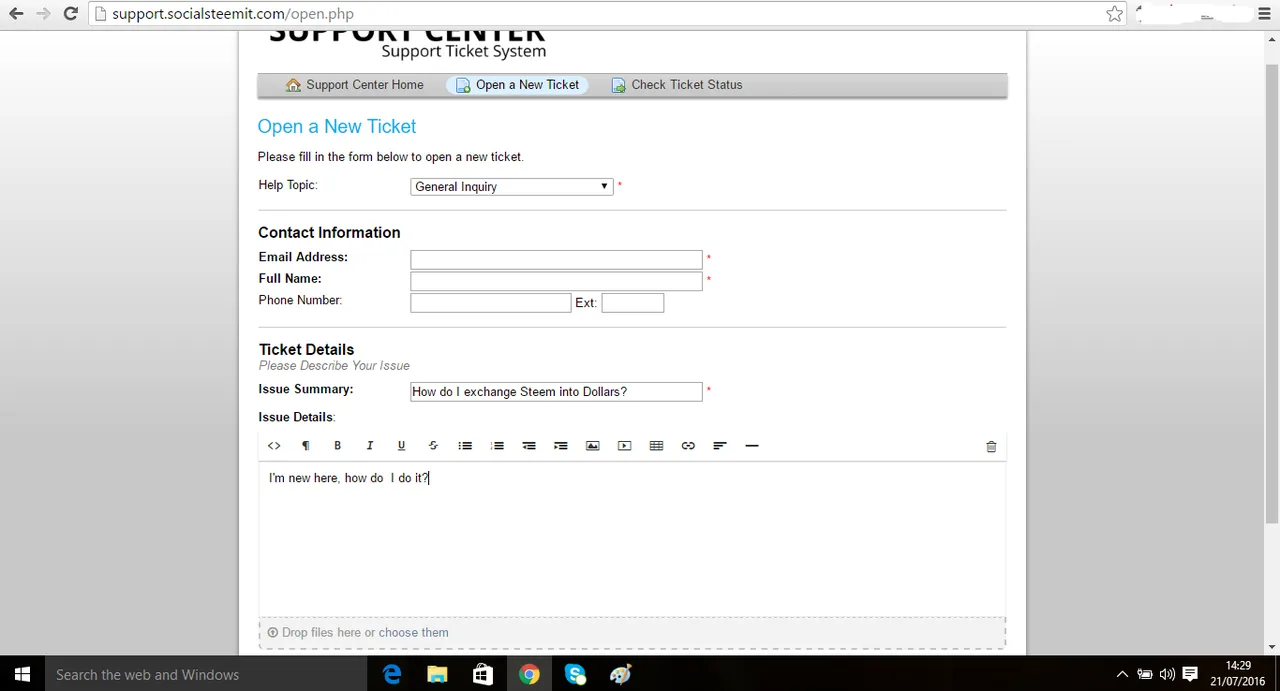Outdent the current paragraph
Viewport: 1280px width, 691px height.
click(x=529, y=446)
